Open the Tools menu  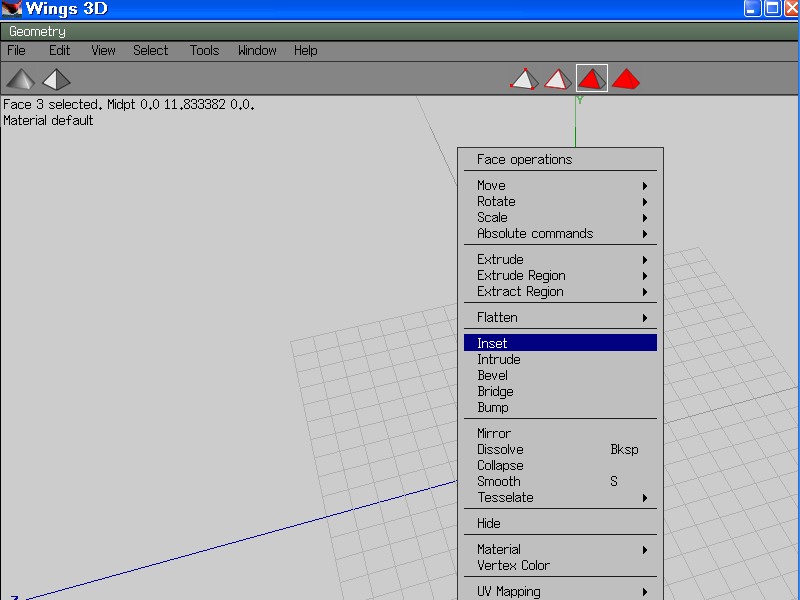pos(205,51)
